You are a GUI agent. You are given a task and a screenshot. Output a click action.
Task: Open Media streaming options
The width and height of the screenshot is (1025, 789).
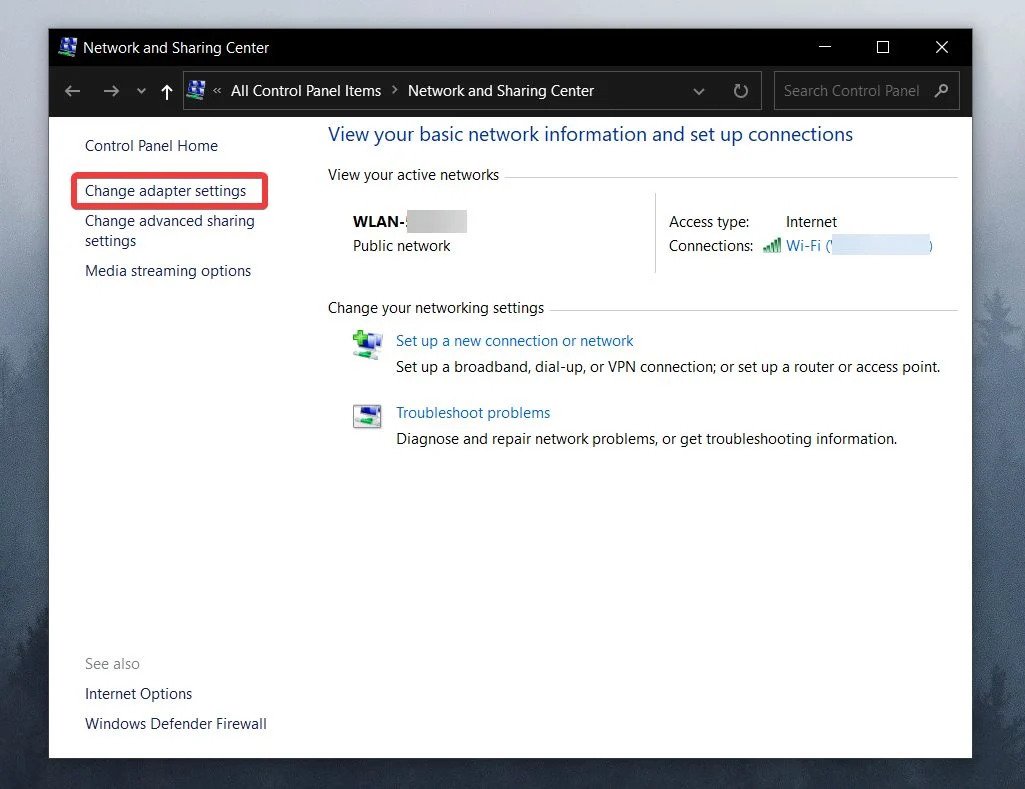coord(168,271)
